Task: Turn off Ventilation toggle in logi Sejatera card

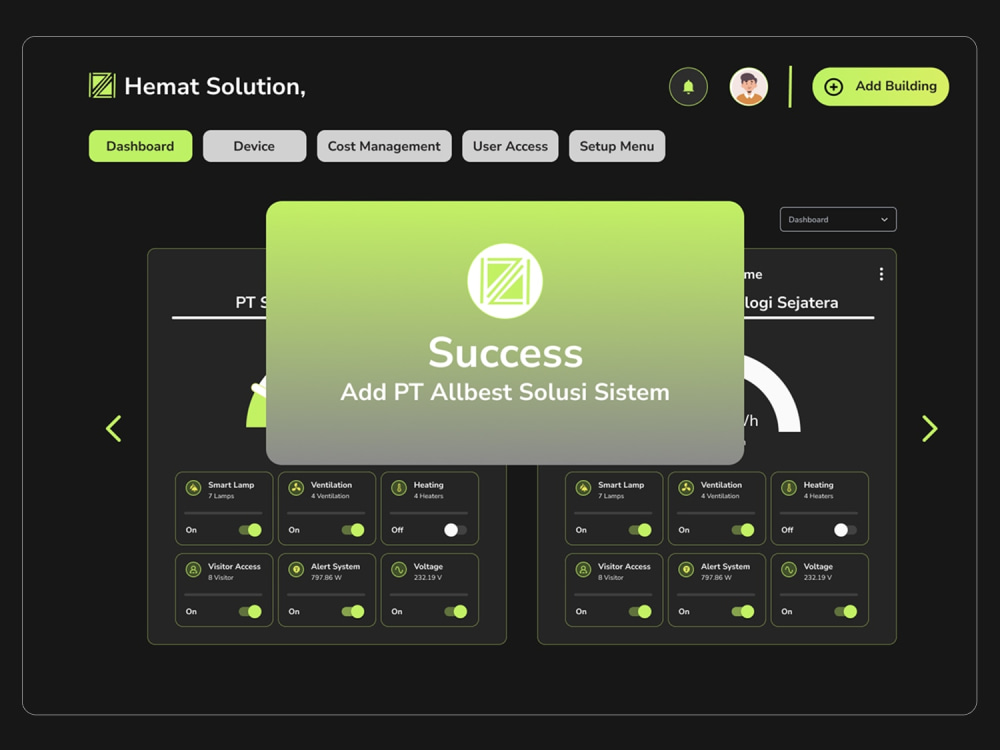Action: (x=743, y=530)
